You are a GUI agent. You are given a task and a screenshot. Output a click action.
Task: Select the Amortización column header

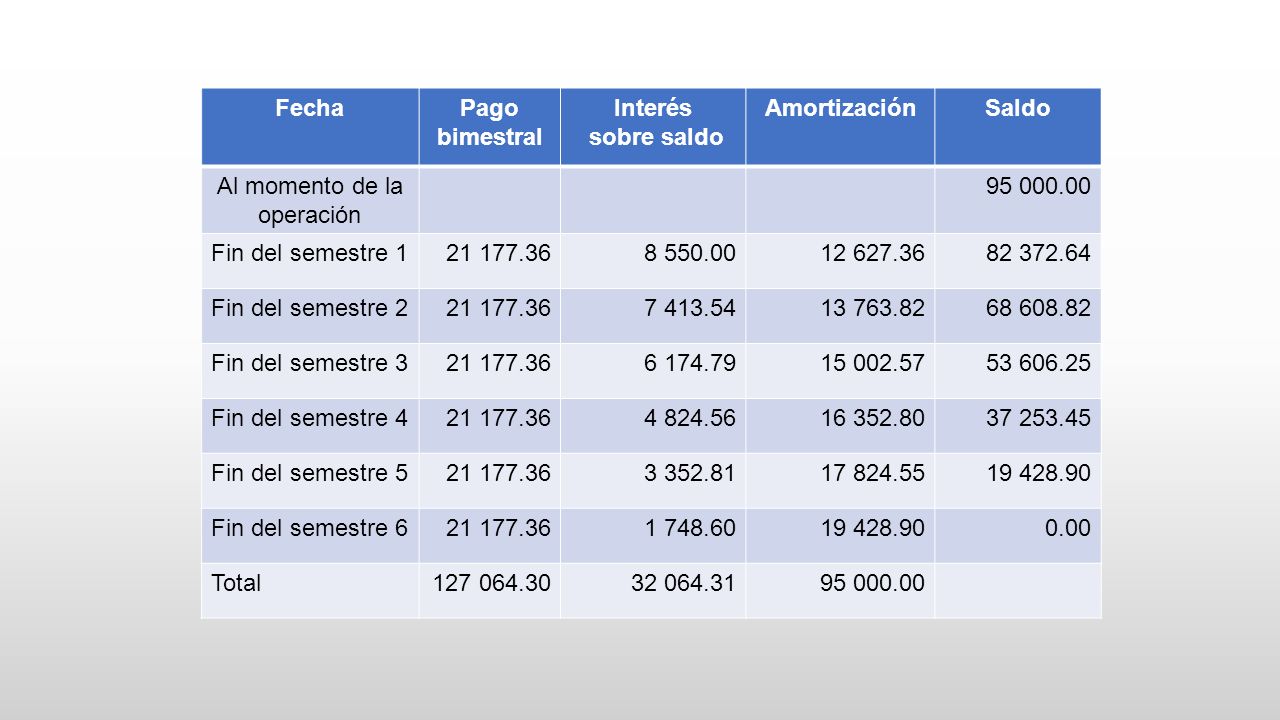(840, 126)
